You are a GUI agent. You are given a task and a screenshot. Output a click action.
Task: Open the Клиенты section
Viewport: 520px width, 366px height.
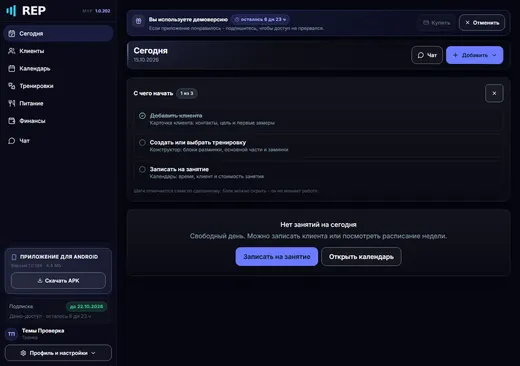click(x=58, y=51)
